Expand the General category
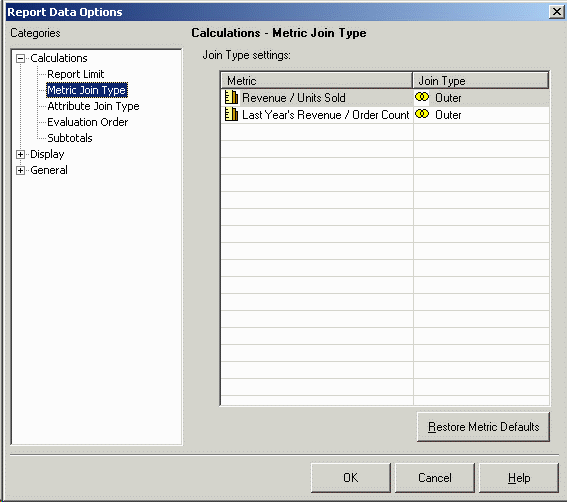Image resolution: width=567 pixels, height=502 pixels. [x=21, y=170]
